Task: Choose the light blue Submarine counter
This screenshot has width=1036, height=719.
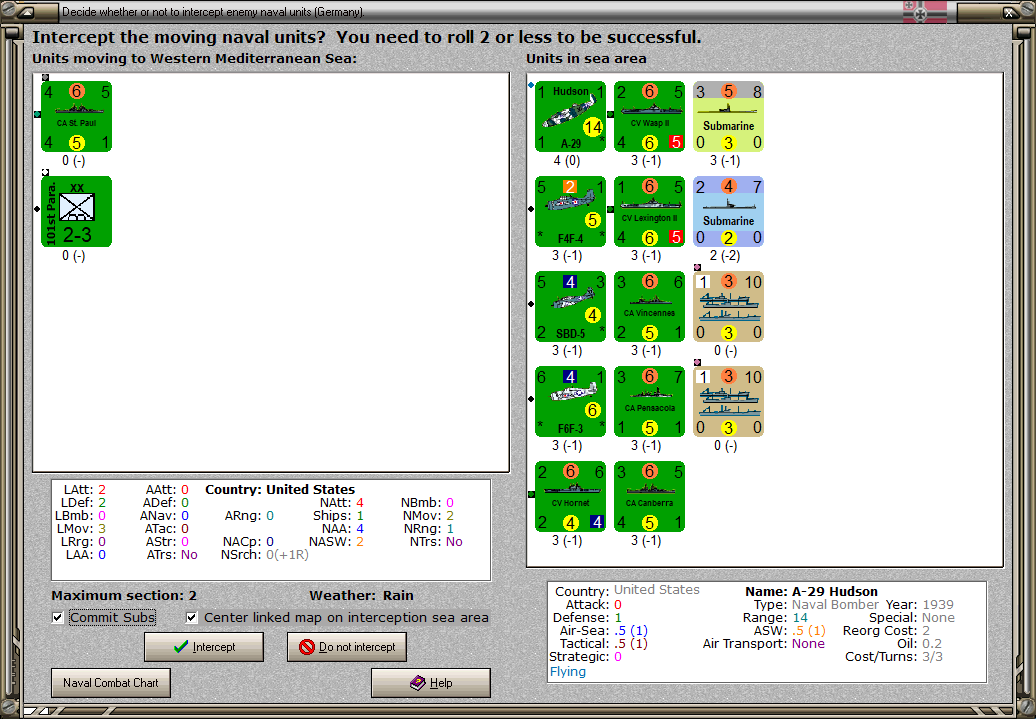Action: click(x=729, y=211)
